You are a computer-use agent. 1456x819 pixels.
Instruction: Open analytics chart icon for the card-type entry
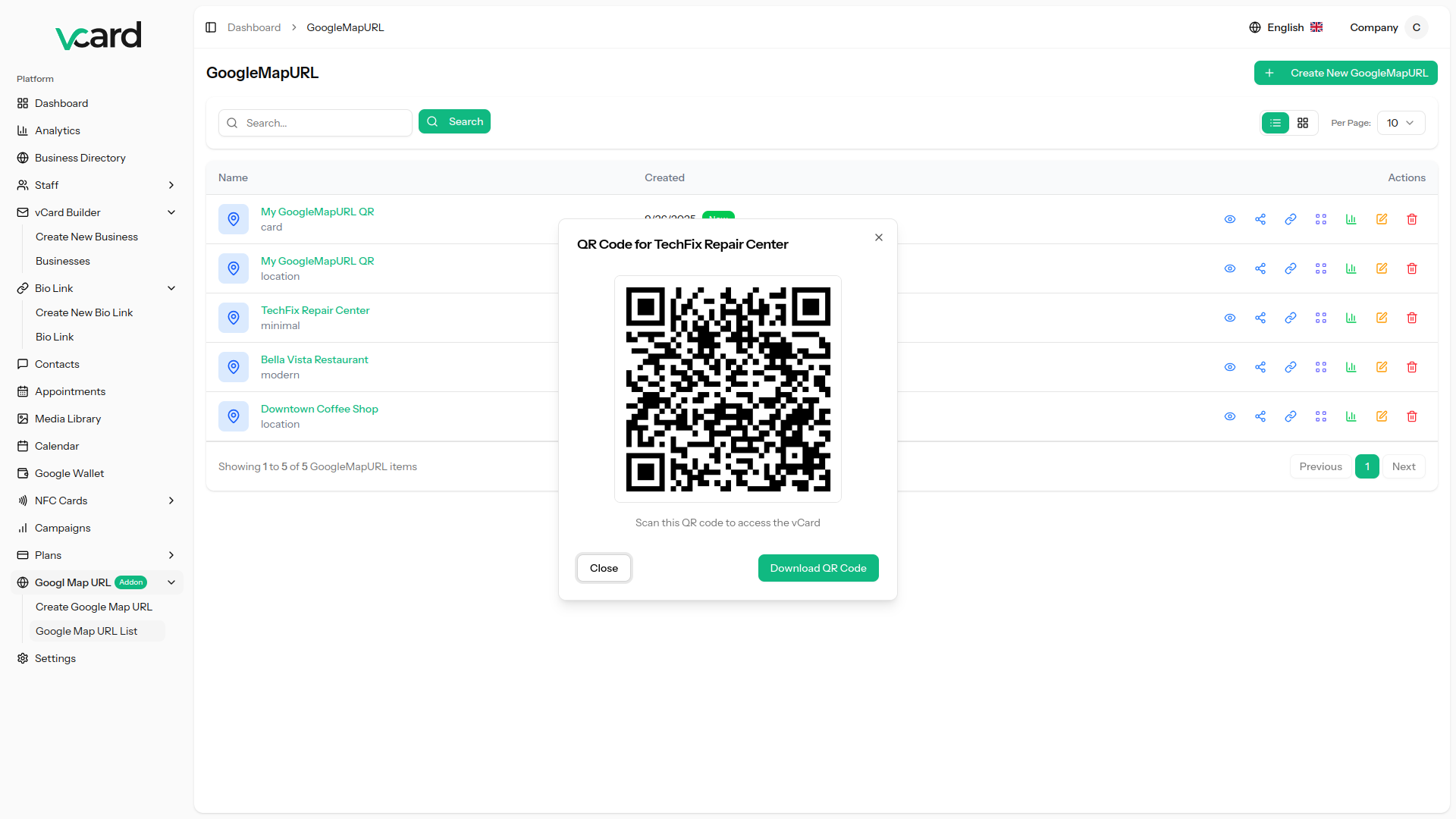coord(1351,219)
